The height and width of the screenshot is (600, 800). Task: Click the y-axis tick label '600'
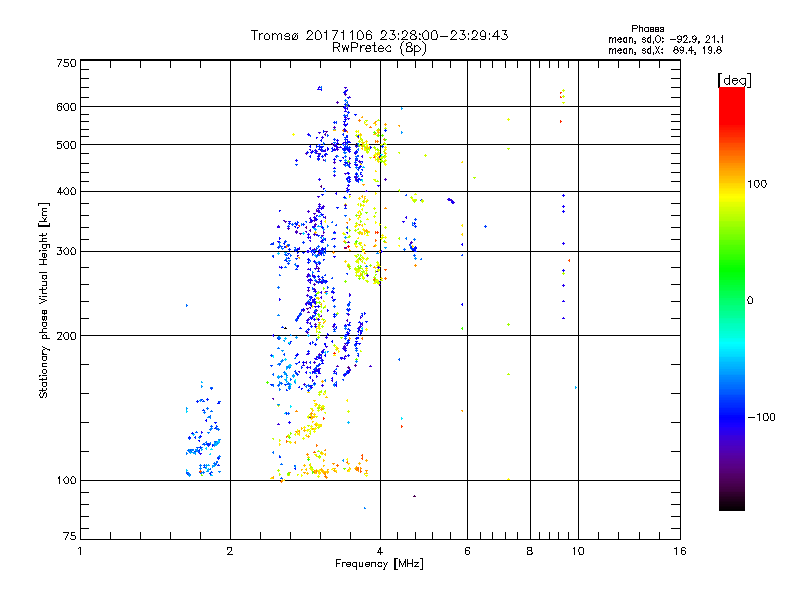[x=66, y=107]
